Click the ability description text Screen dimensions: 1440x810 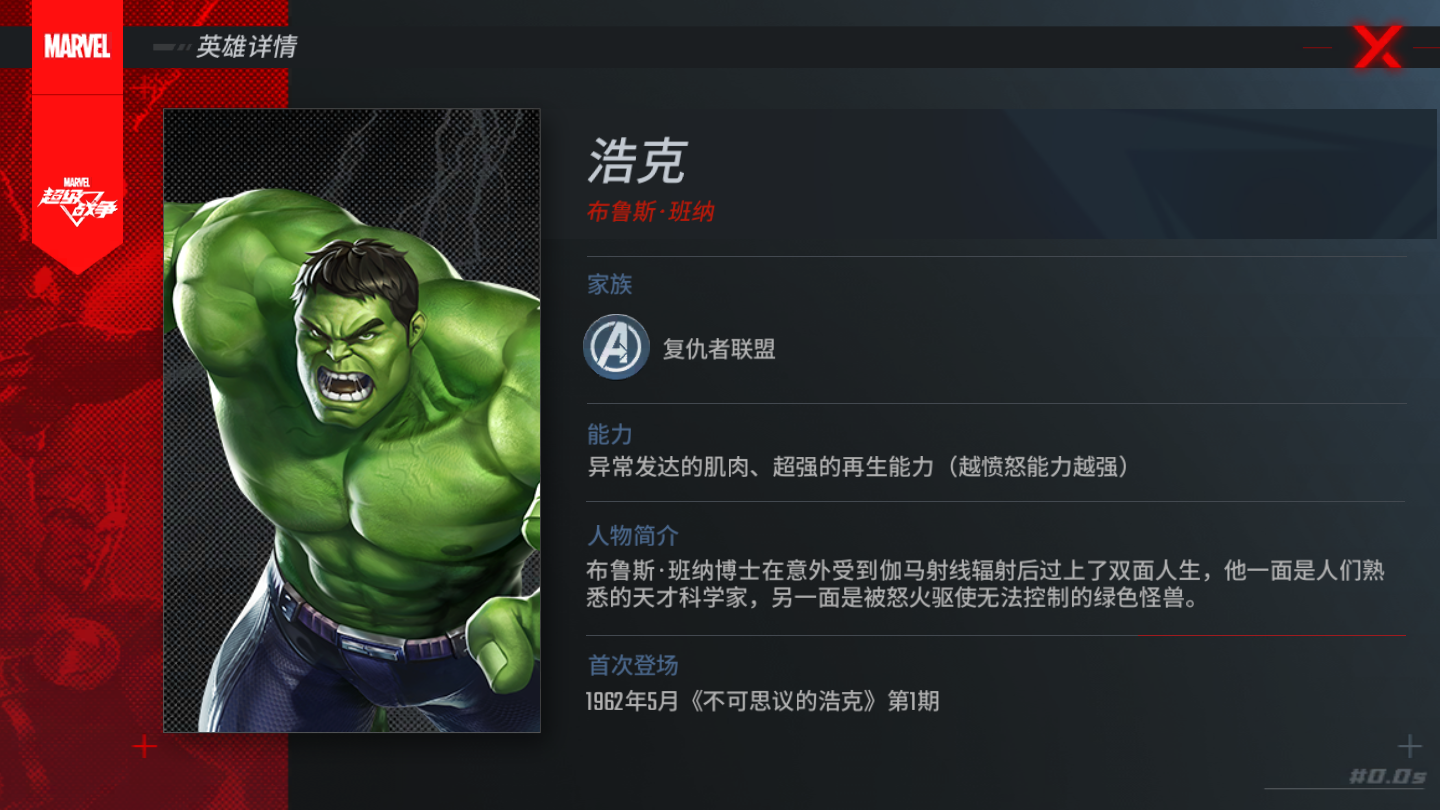[859, 467]
